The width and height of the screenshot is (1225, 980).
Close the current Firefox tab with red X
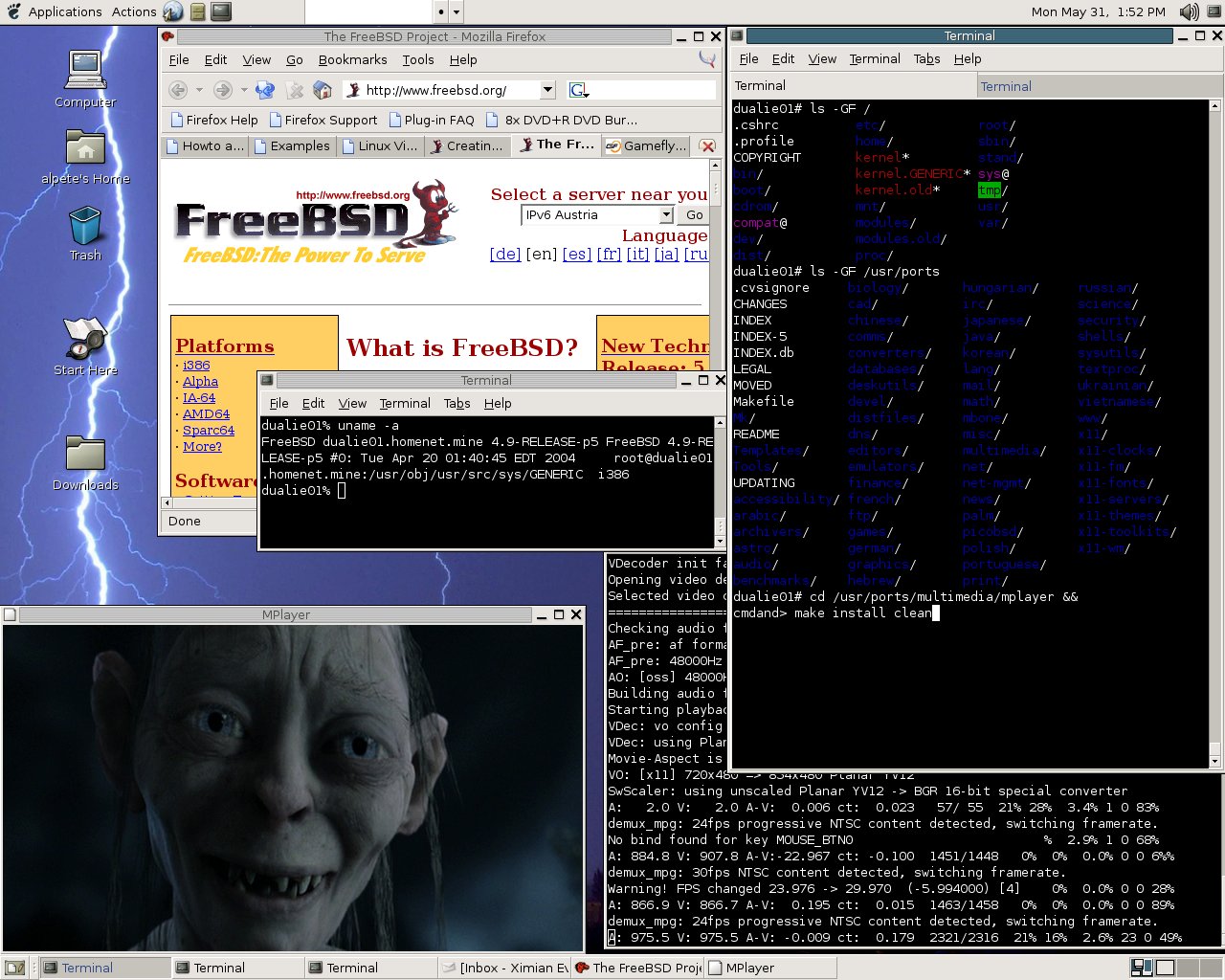pos(707,146)
